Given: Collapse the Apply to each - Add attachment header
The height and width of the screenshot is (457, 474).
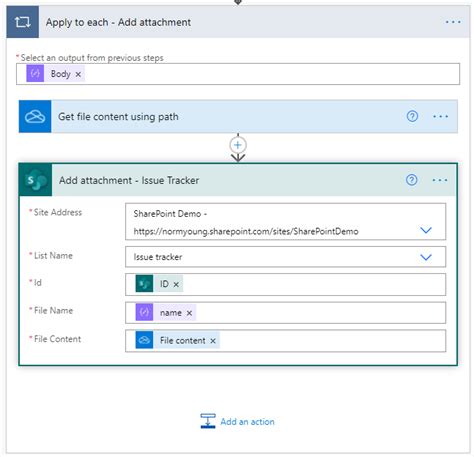Looking at the screenshot, I should point(238,22).
